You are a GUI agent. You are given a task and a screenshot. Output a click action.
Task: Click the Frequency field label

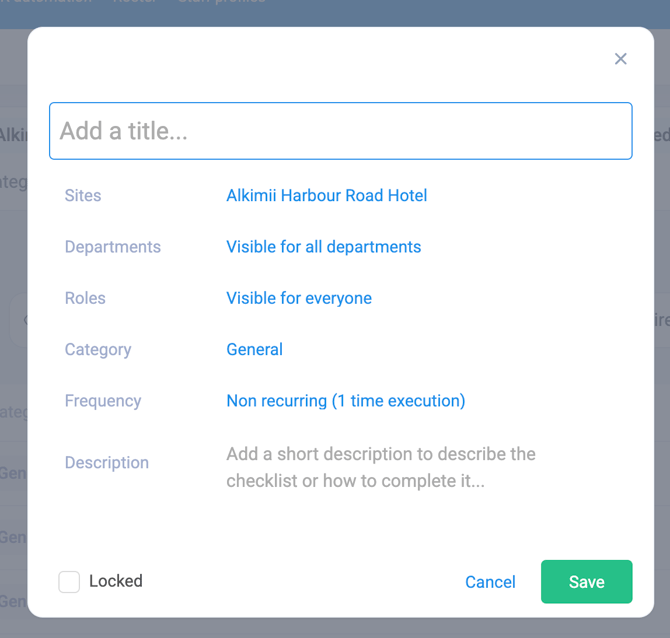point(103,401)
